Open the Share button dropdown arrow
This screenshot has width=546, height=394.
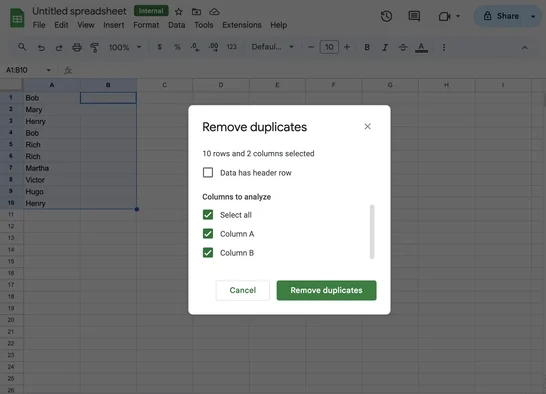click(533, 16)
